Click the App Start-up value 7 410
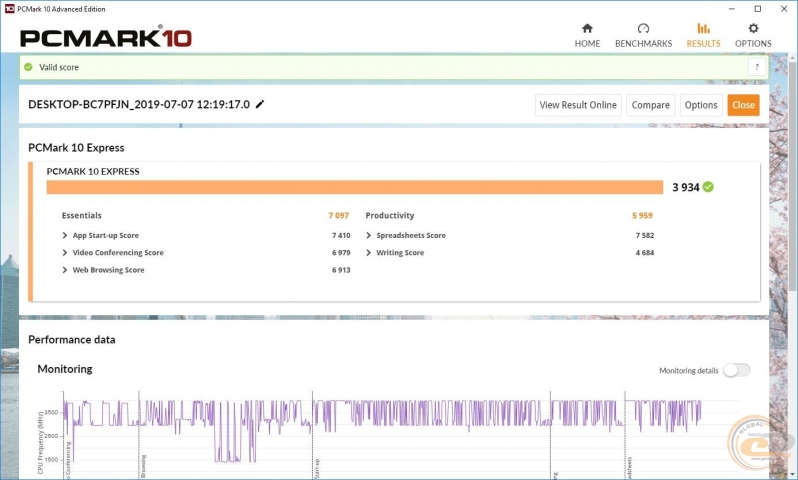 [341, 235]
